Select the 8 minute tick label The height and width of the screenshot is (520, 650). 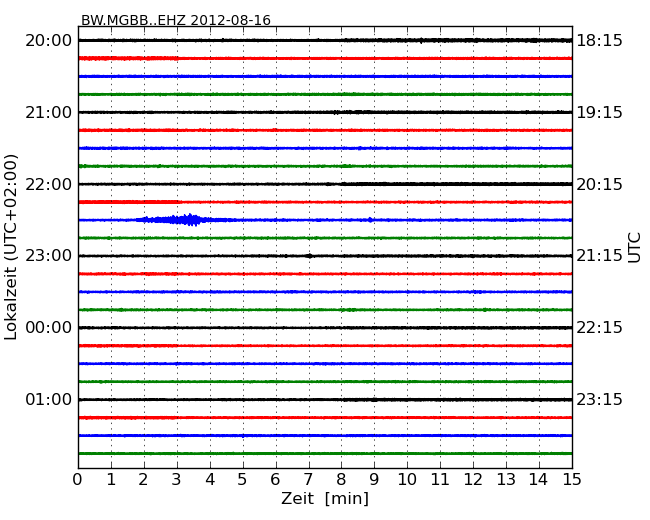[341, 479]
